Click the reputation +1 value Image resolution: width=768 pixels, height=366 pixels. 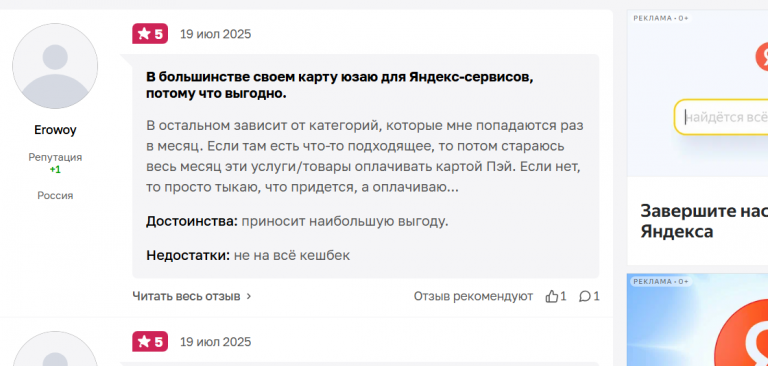click(x=55, y=170)
